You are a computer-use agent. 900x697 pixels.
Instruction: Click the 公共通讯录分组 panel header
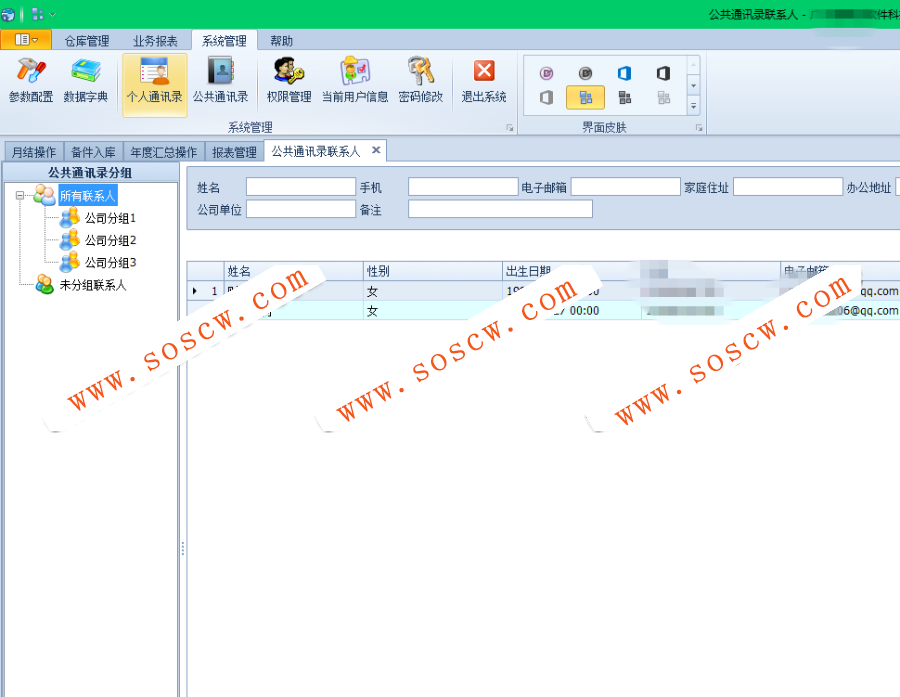[90, 172]
